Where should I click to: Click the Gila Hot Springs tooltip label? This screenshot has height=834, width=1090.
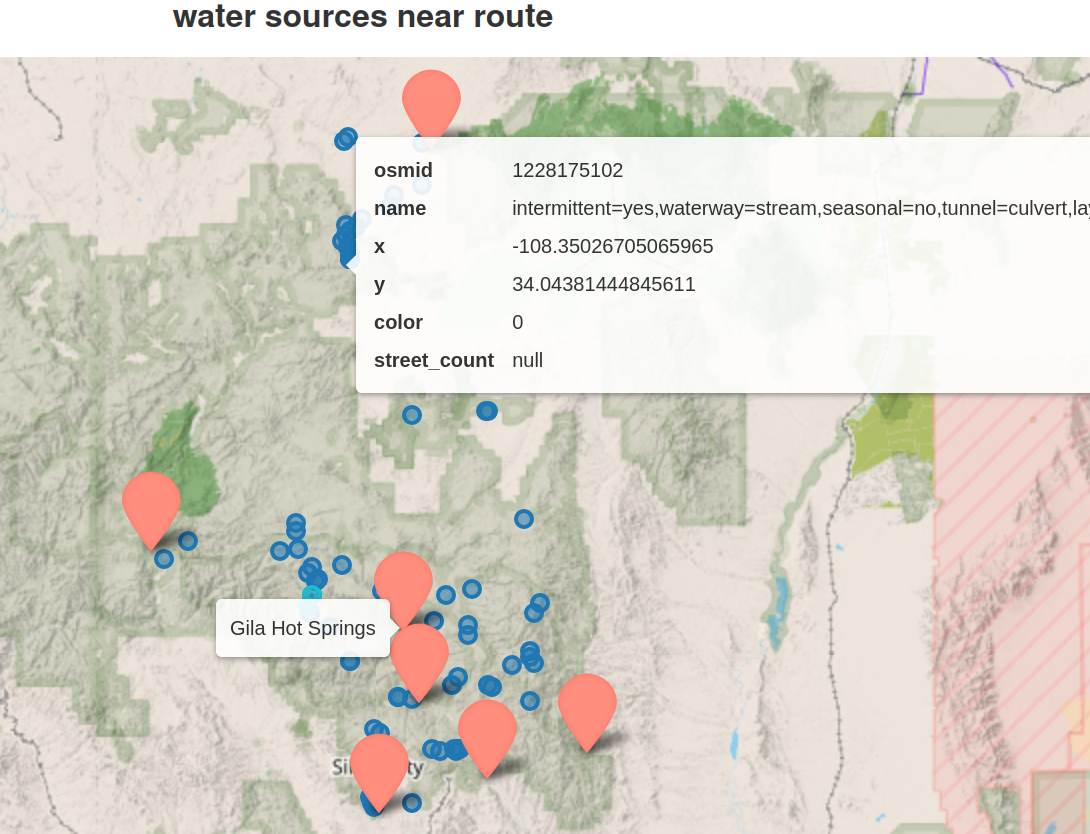point(303,627)
